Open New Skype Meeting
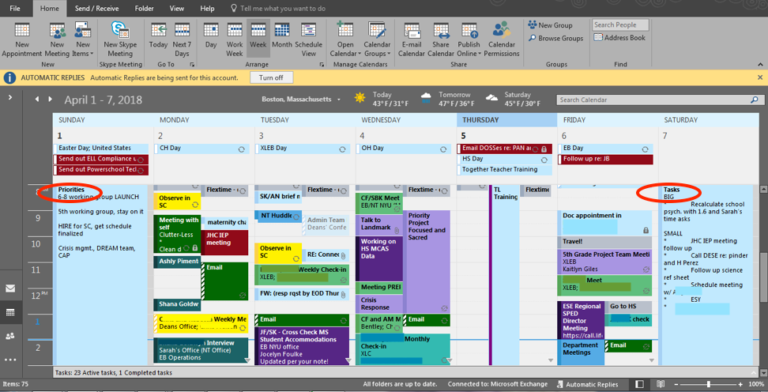The height and width of the screenshot is (392, 768). (120, 40)
